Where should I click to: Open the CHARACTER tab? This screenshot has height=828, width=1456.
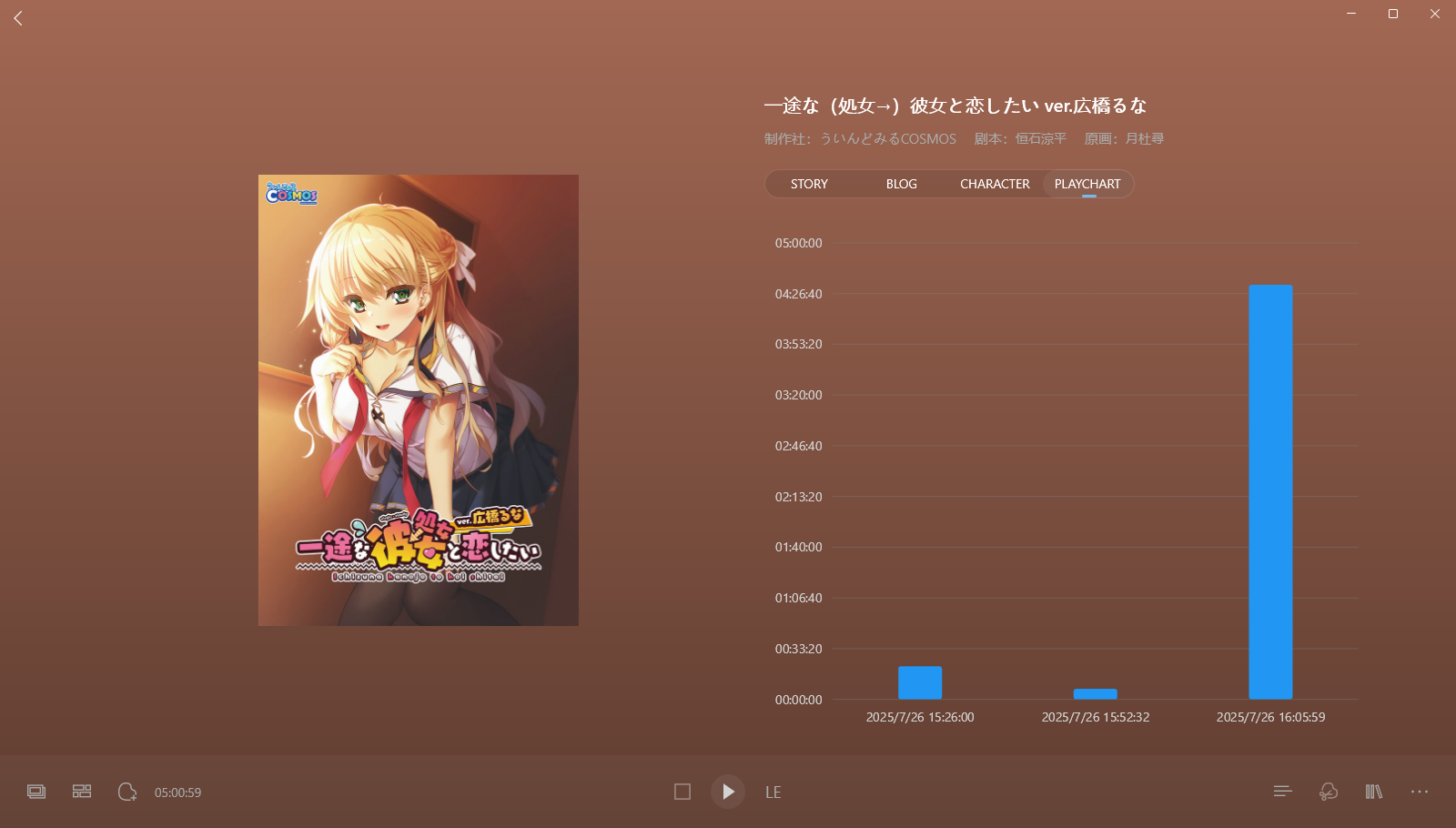[x=995, y=184]
